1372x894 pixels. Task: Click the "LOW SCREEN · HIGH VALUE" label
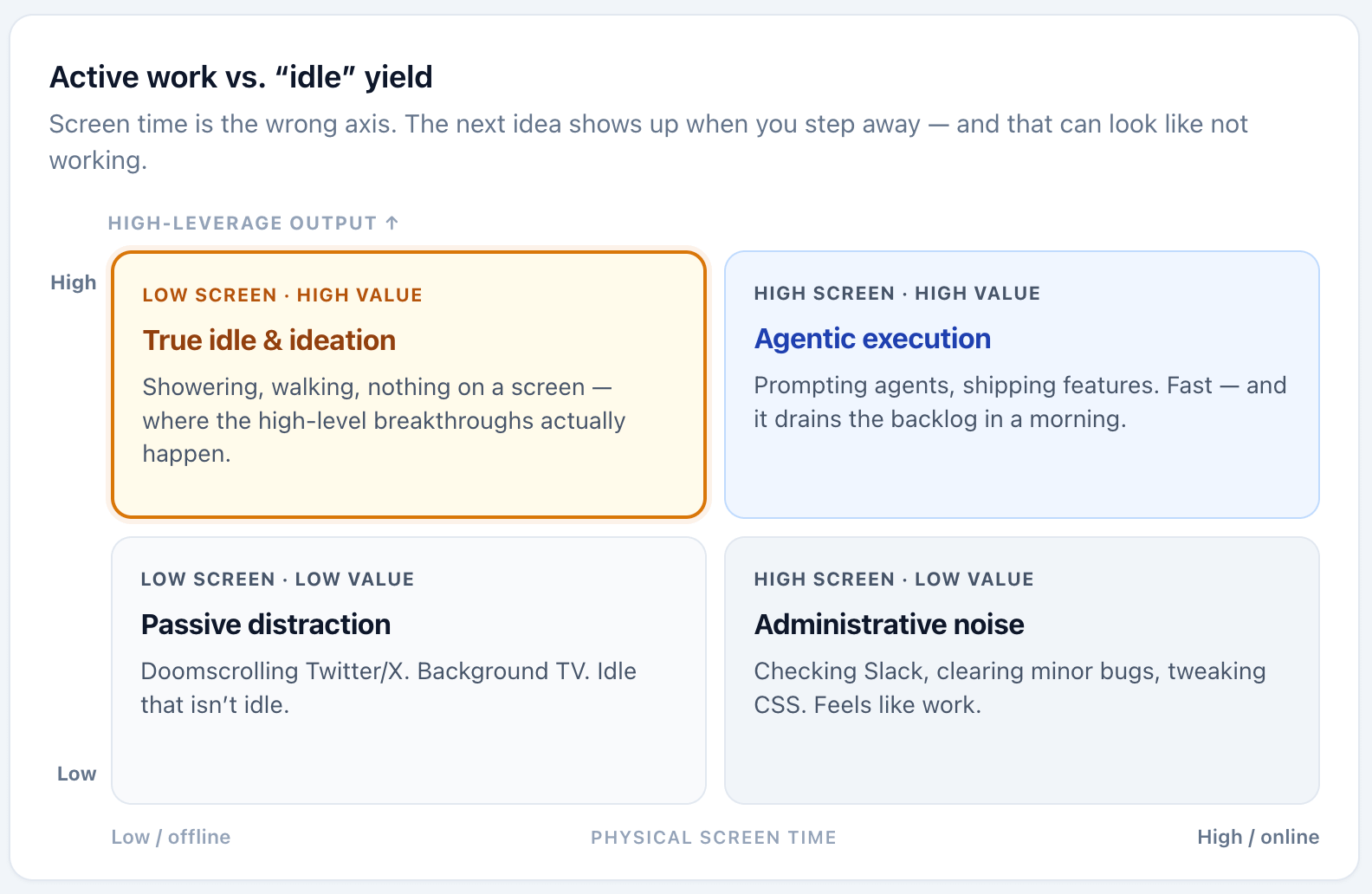tap(282, 295)
